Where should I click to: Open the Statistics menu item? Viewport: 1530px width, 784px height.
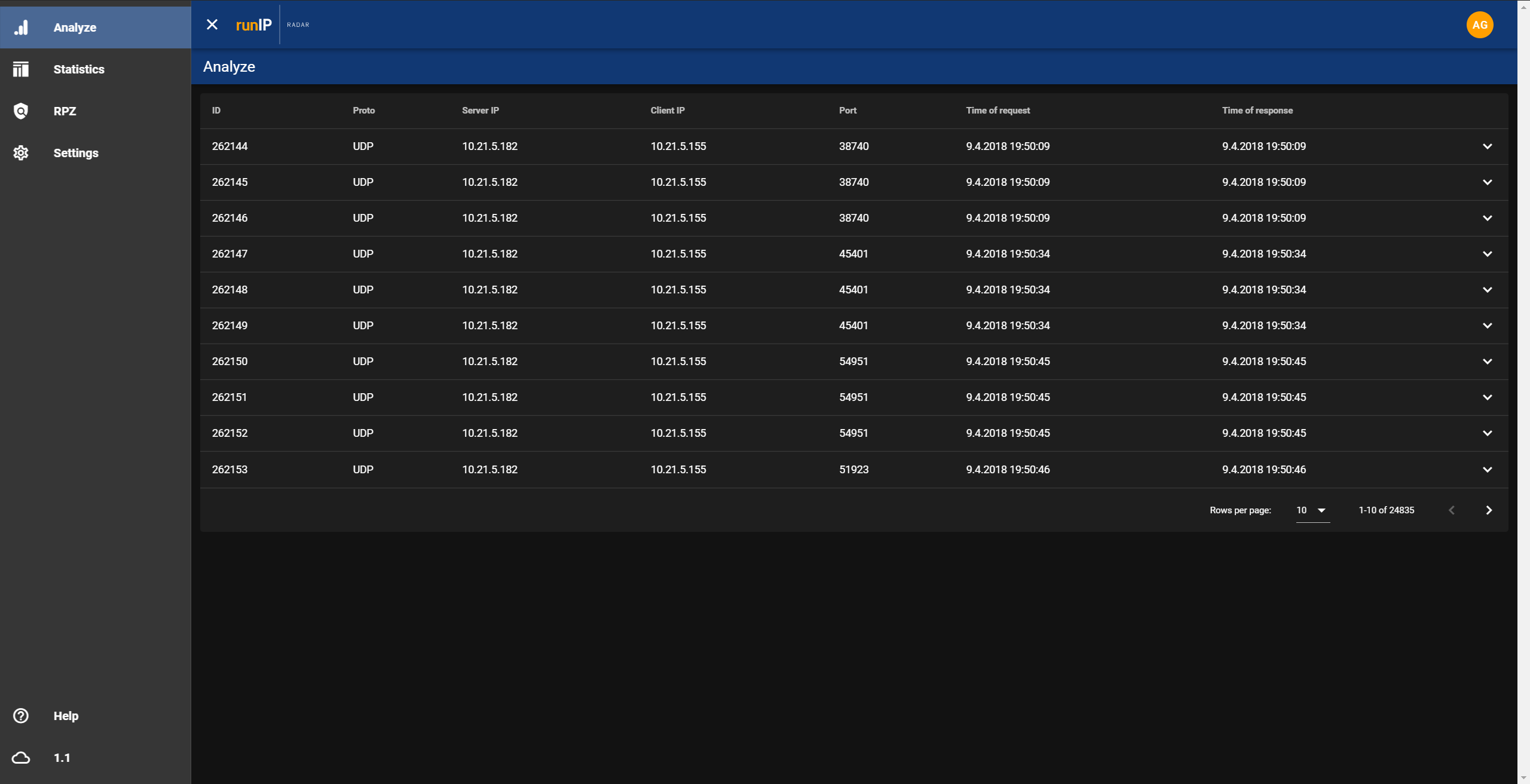(x=79, y=69)
